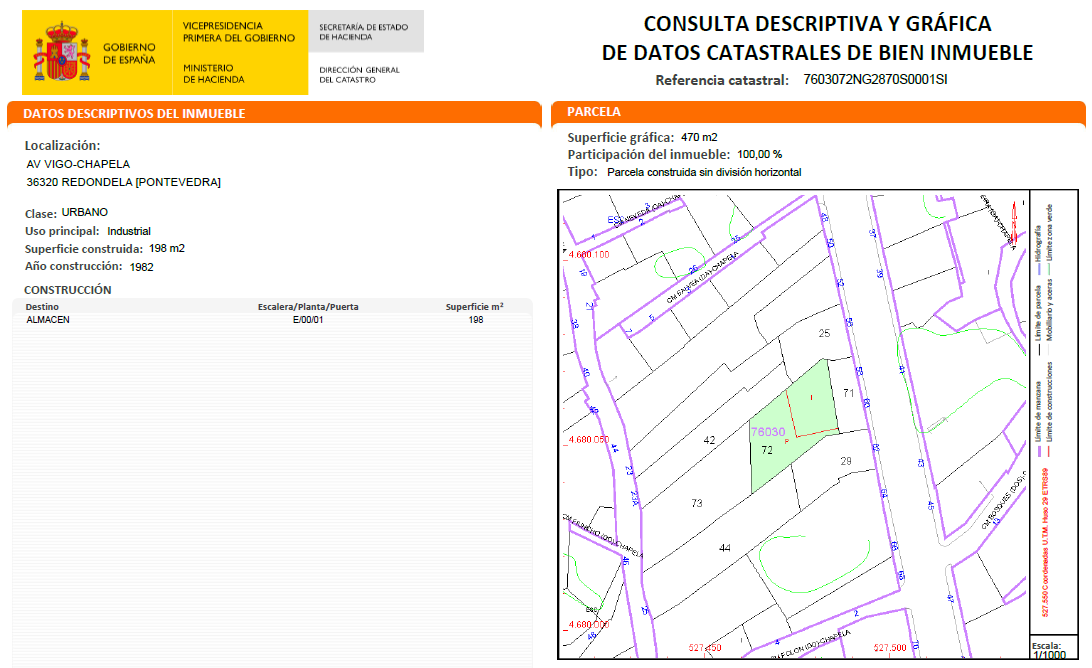Click the Escala 1/1000 scale box

pyautogui.click(x=1048, y=650)
